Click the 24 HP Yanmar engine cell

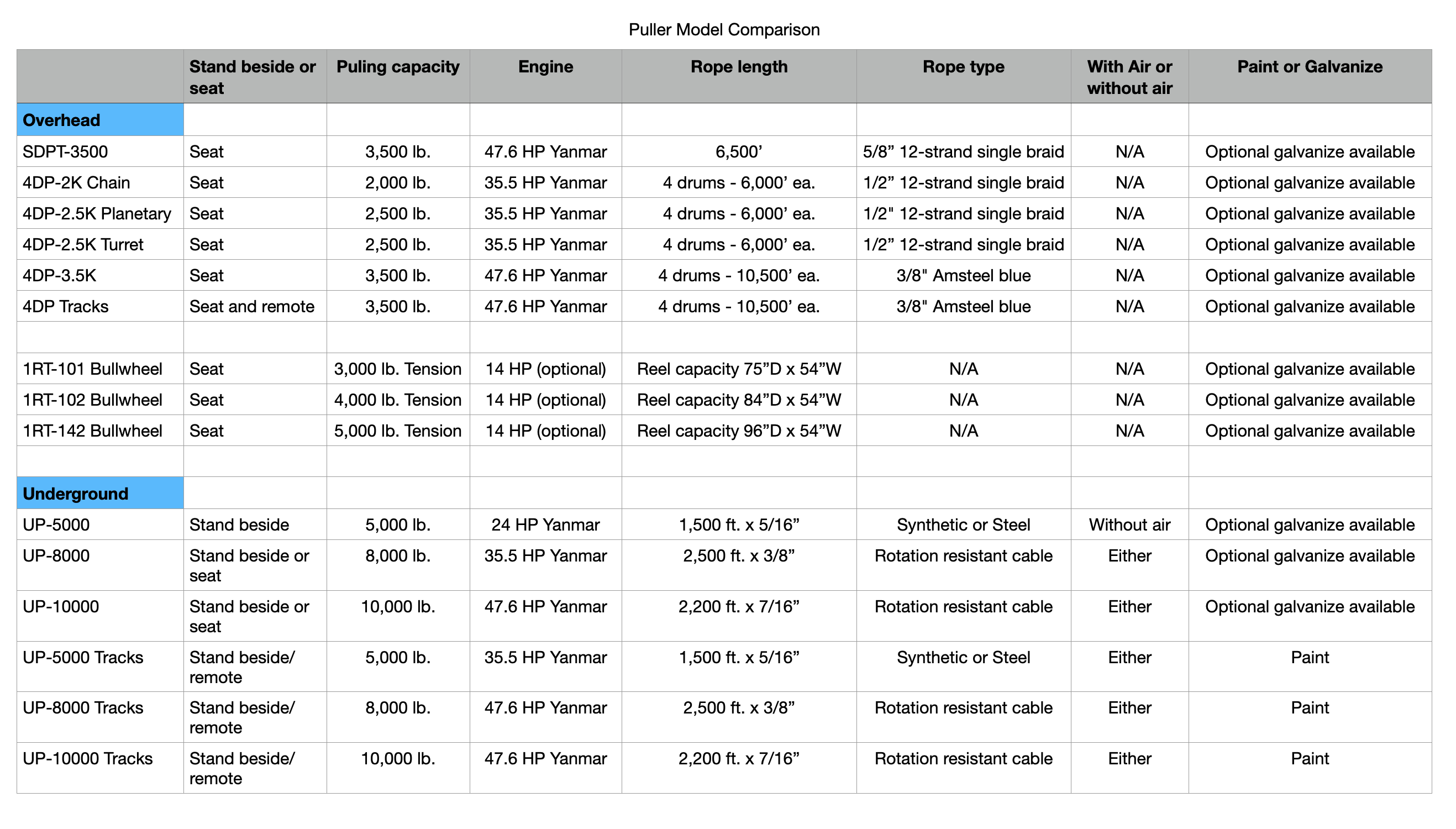click(545, 524)
